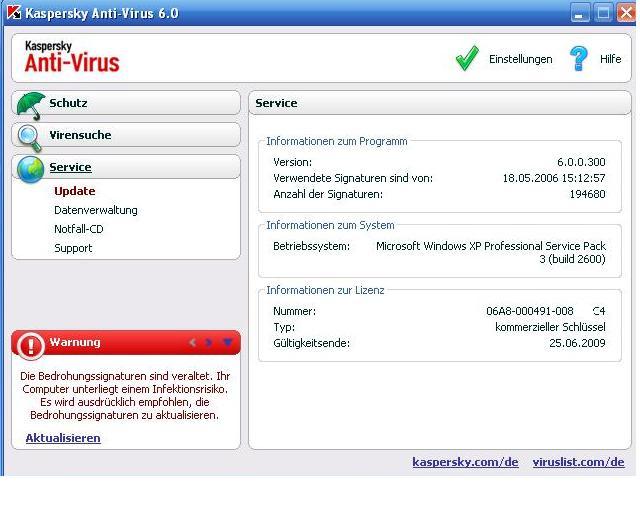Open the kaspersky.com/de link
Screen dimensions: 640x512
[465, 462]
